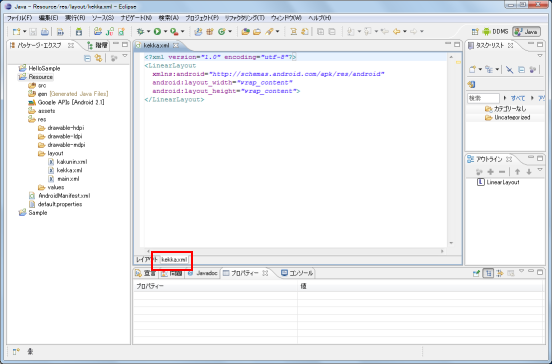552x364 pixels.
Task: Click the Run button in the toolbar
Action: point(157,32)
